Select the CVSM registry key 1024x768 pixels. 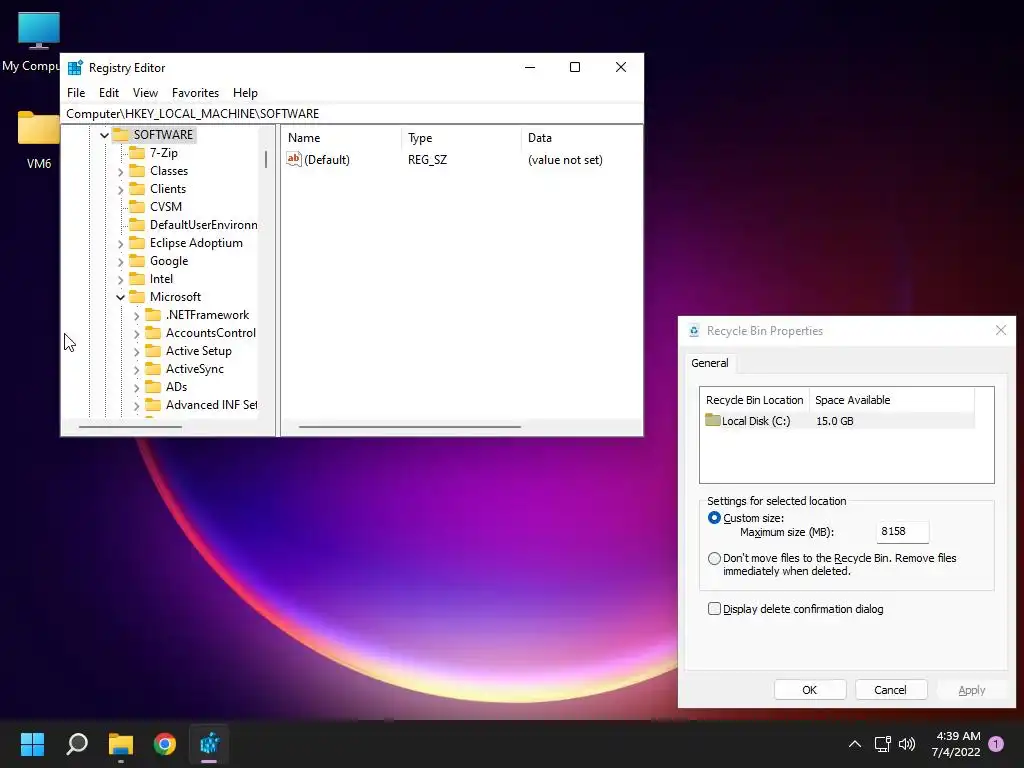[166, 206]
